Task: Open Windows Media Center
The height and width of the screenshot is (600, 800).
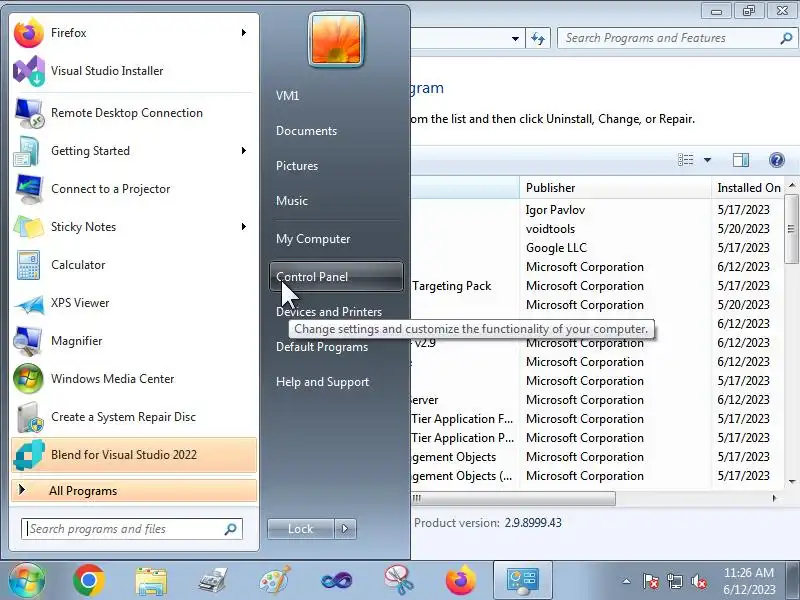Action: (133, 379)
